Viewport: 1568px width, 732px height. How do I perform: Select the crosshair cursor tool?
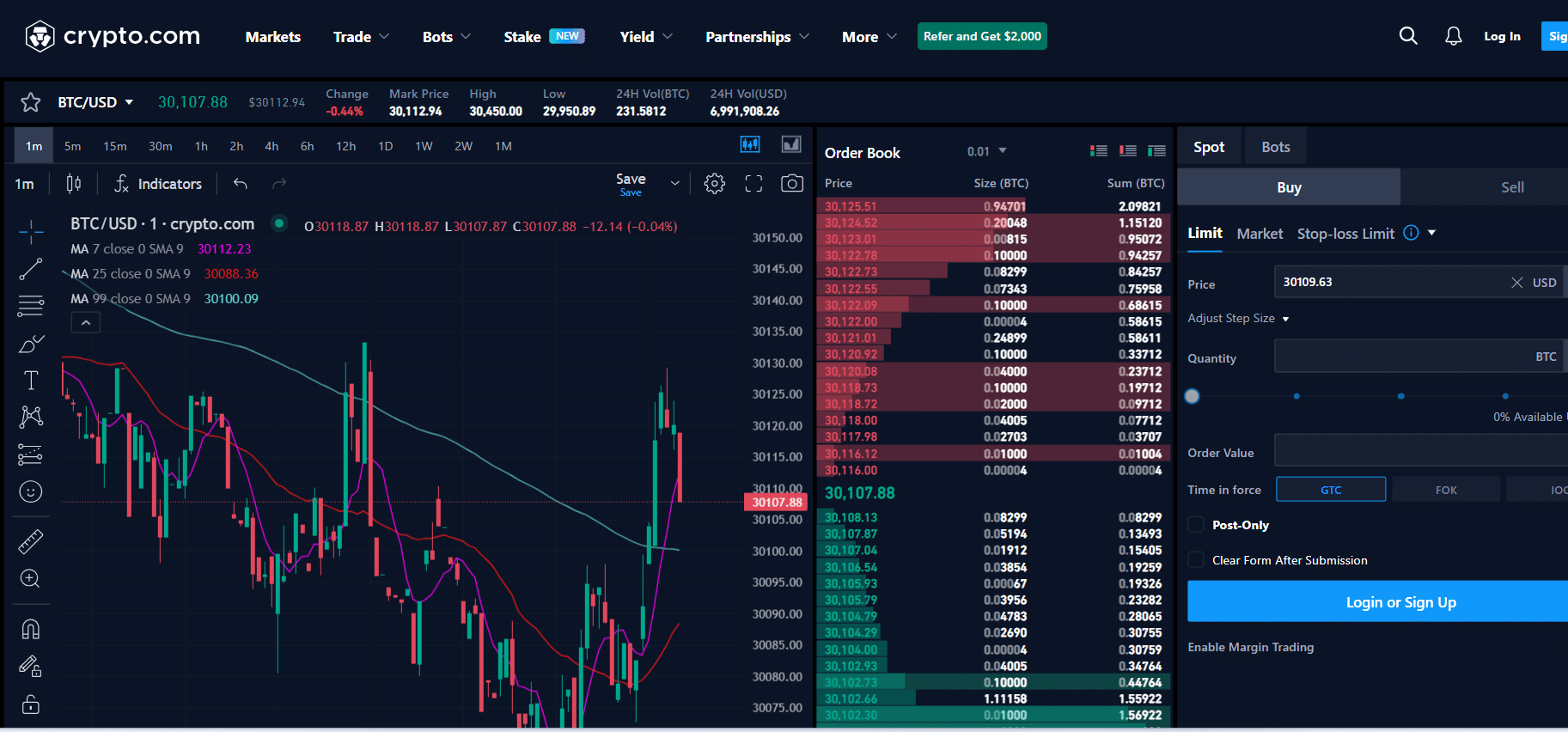[31, 232]
